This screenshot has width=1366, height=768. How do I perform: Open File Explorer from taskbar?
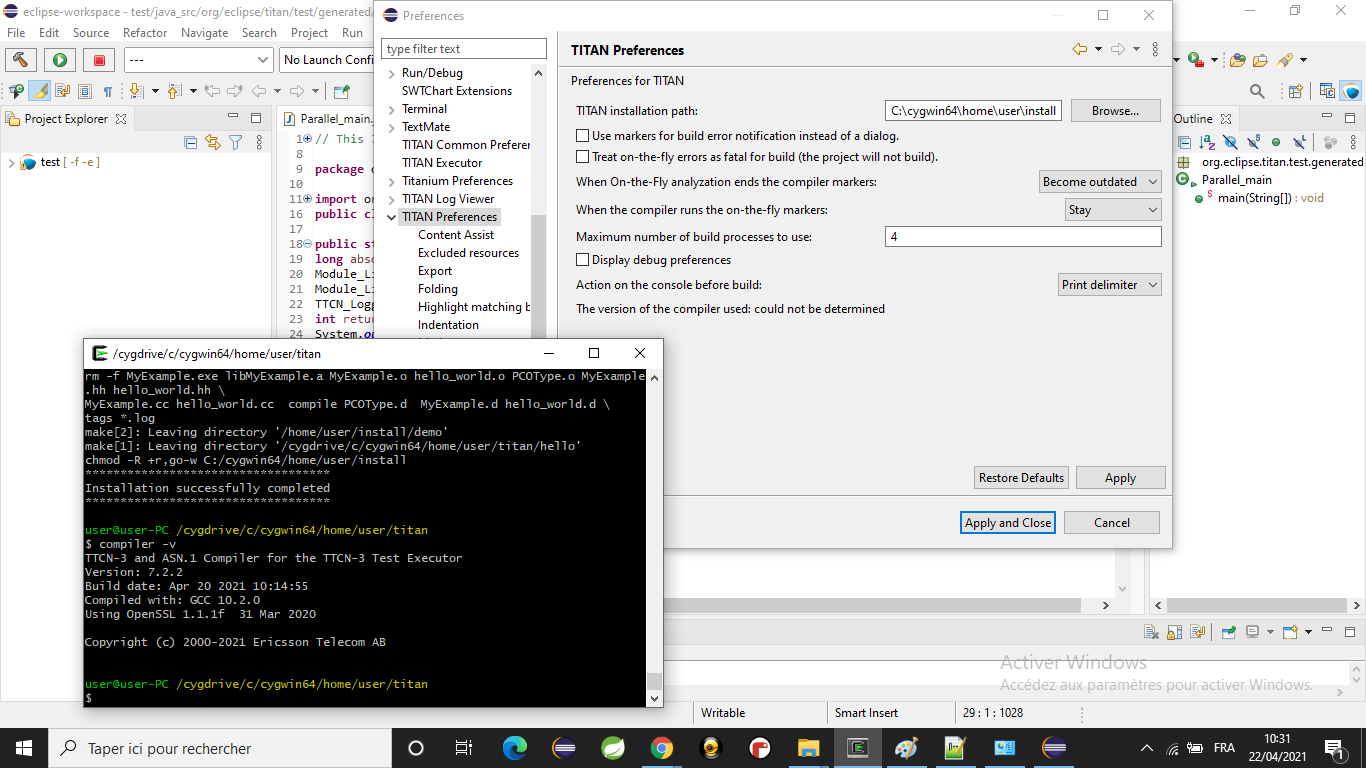[808, 748]
